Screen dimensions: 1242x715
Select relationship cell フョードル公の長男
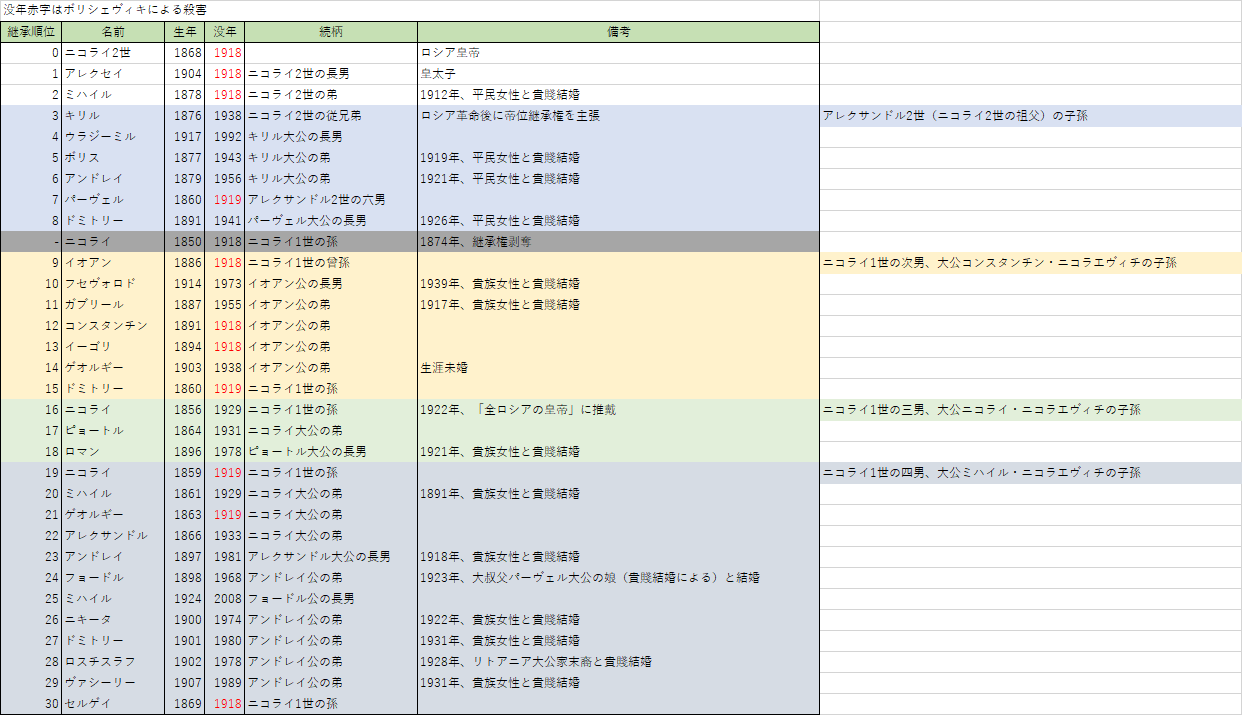tap(331, 599)
